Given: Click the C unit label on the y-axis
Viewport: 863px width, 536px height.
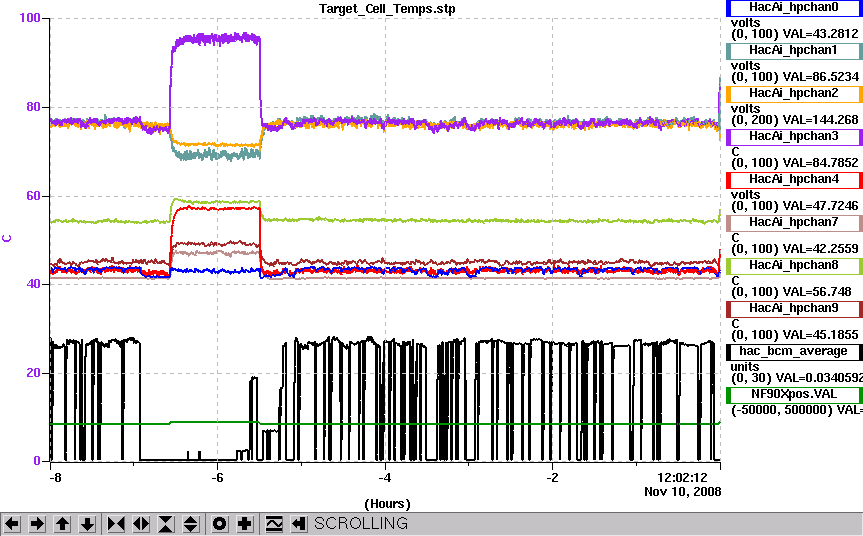Looking at the screenshot, I should point(7,239).
